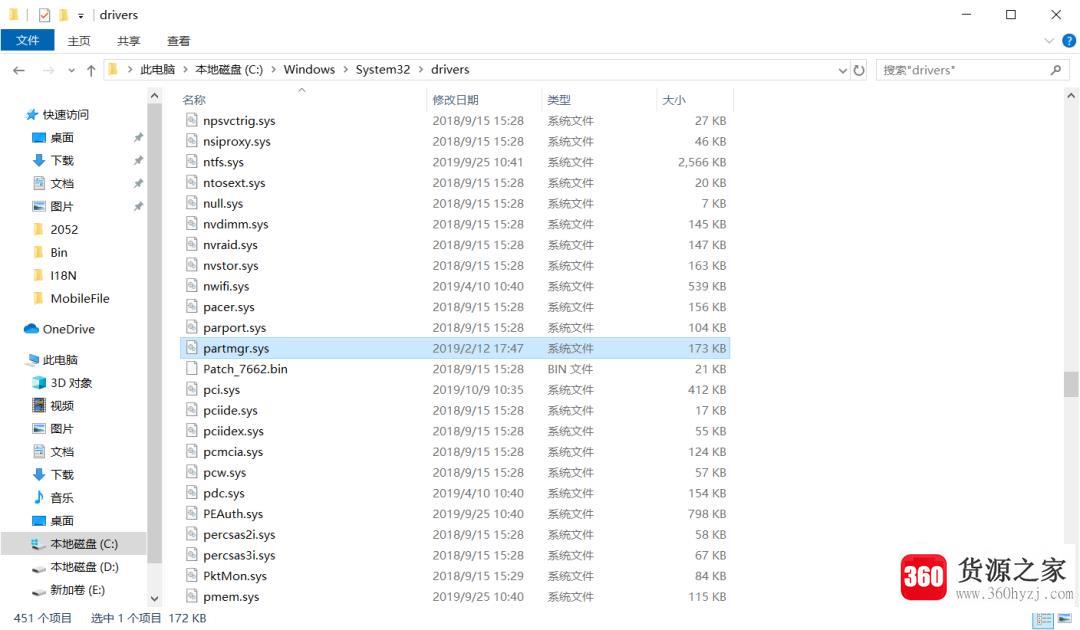Open the recent locations dropdown arrow
Viewport: 1080px width, 630px height.
(71, 70)
